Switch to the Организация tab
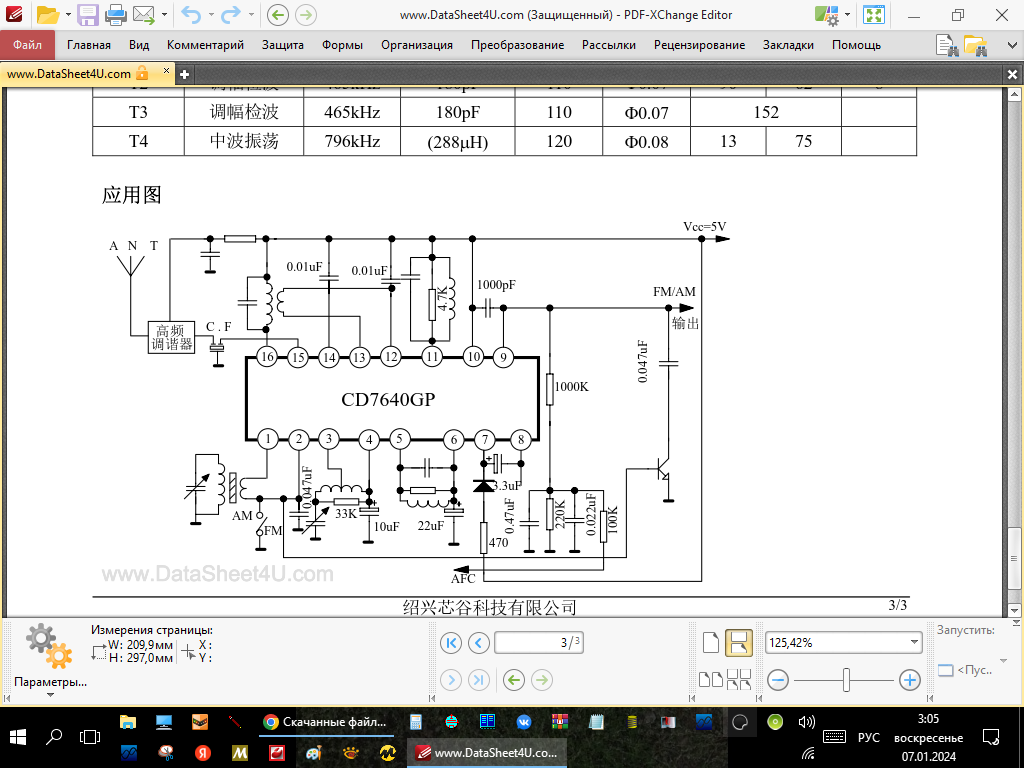 coord(417,45)
